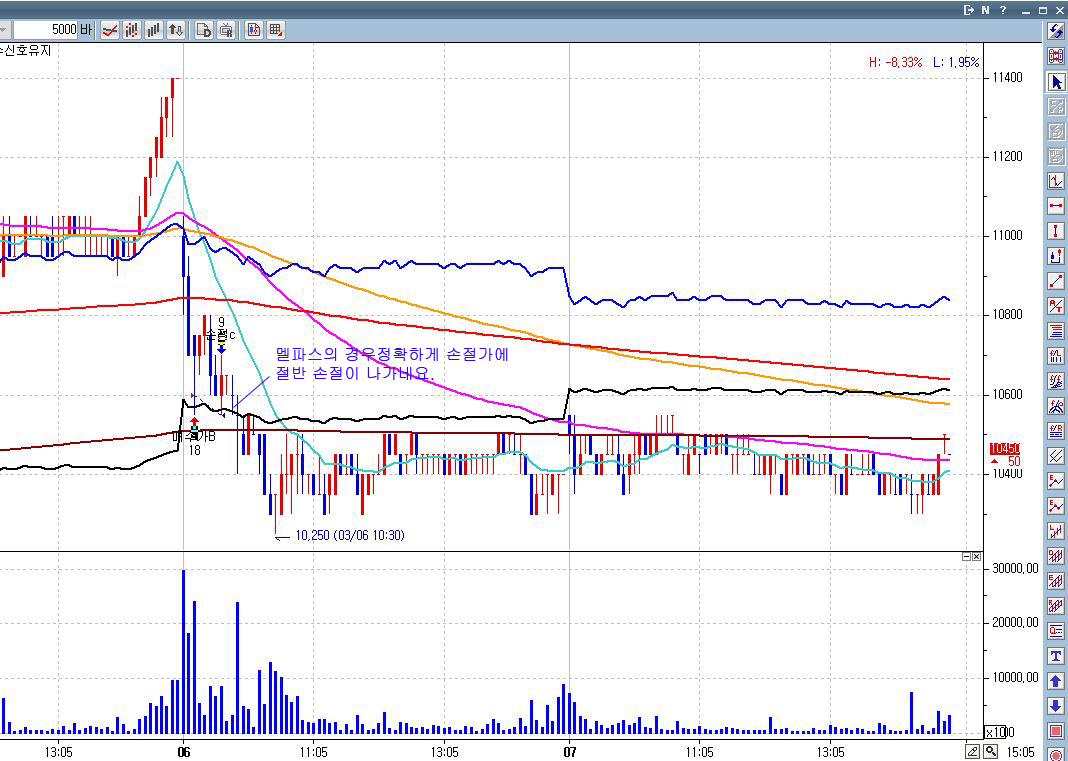
Task: Select the arrow pointer tool
Action: coord(1056,82)
